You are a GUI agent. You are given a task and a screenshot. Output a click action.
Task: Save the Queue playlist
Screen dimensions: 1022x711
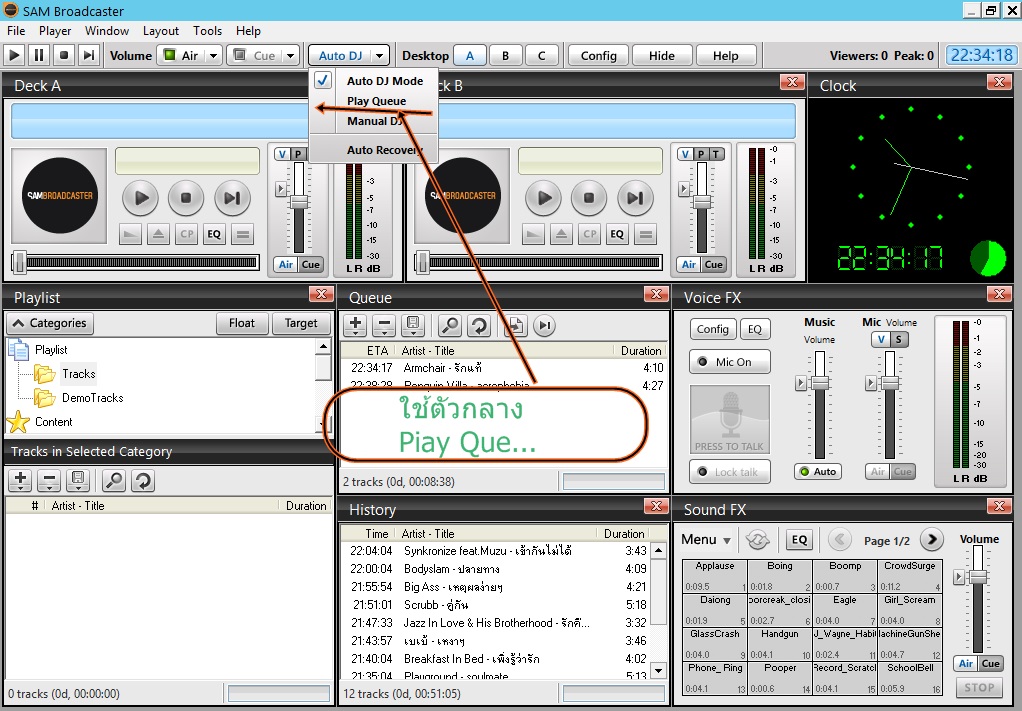point(414,325)
